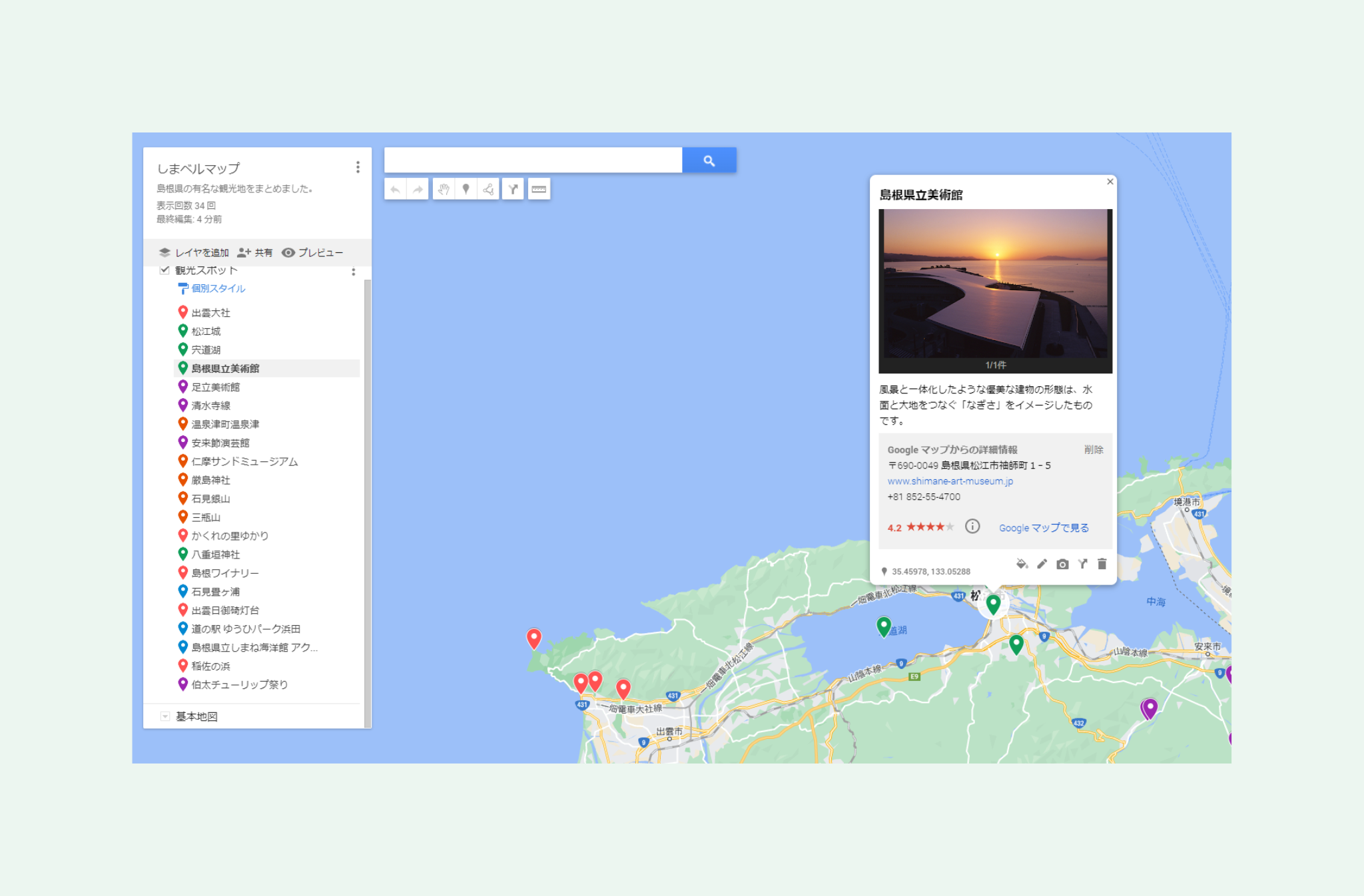Uncheck the 観光スポット layer checkbox
Image resolution: width=1364 pixels, height=896 pixels.
pos(165,270)
